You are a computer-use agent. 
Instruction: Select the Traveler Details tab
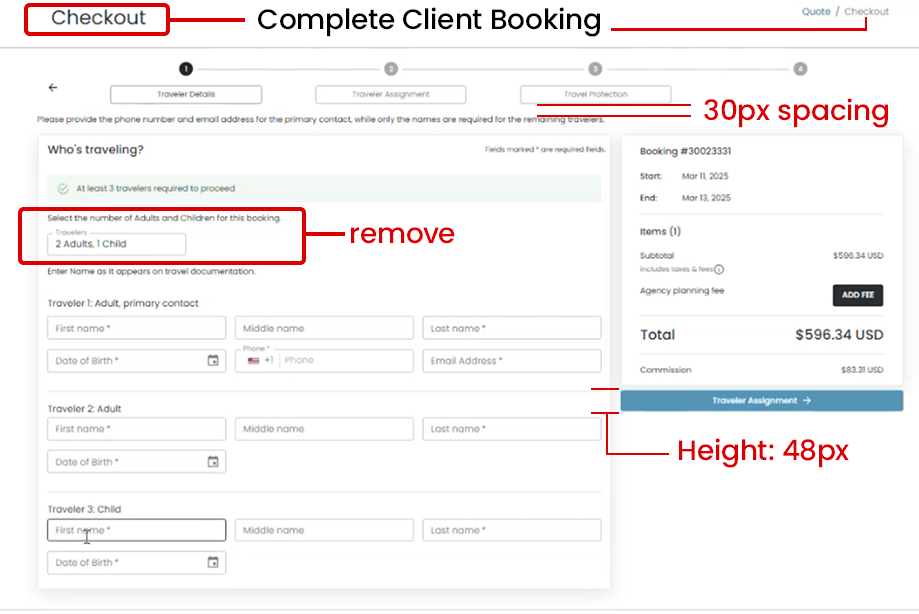point(186,95)
